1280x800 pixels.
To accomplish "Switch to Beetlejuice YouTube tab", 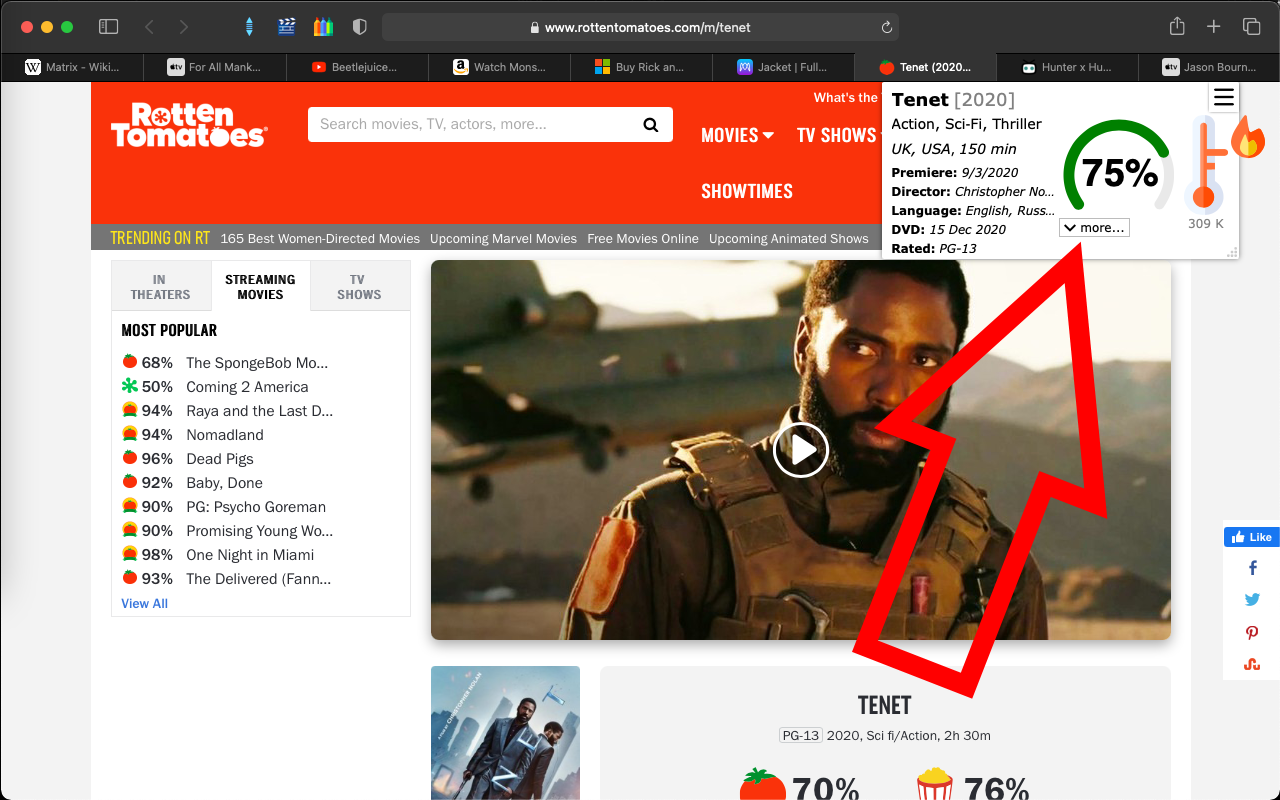I will (x=357, y=67).
